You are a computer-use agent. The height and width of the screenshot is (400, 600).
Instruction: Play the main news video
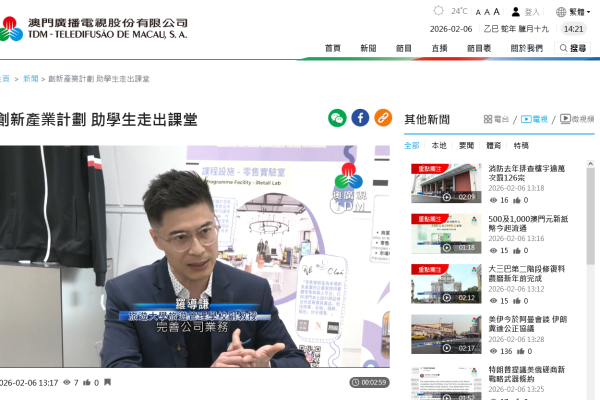point(195,256)
